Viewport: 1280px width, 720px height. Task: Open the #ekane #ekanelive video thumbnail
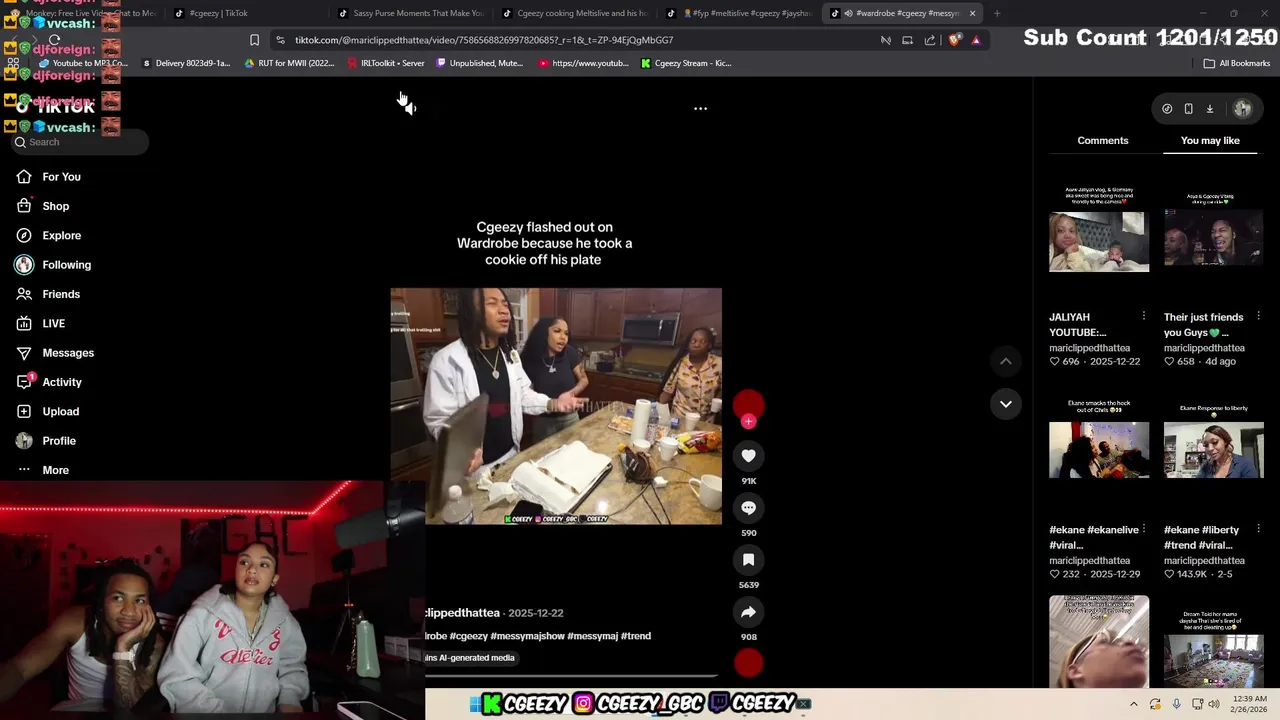click(1099, 450)
